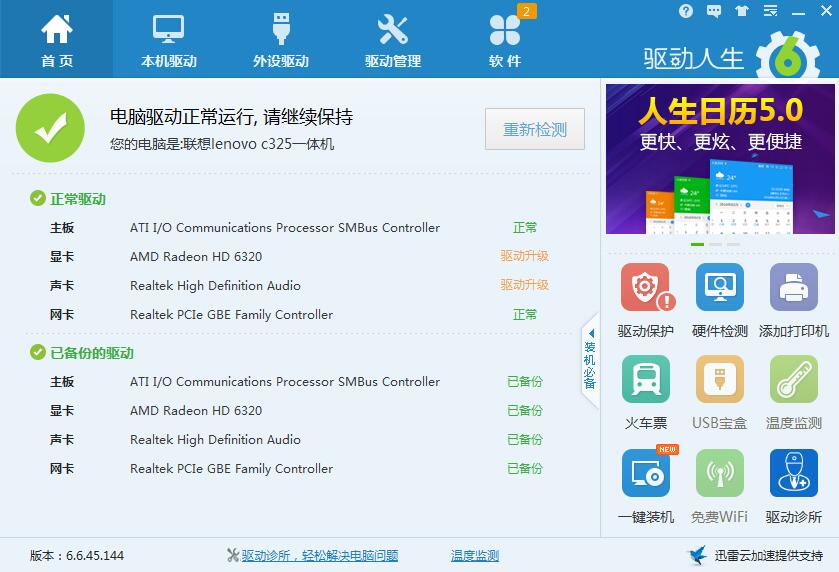
Task: Click the 已备份的驱动 section checkmark icon
Action: (x=37, y=353)
